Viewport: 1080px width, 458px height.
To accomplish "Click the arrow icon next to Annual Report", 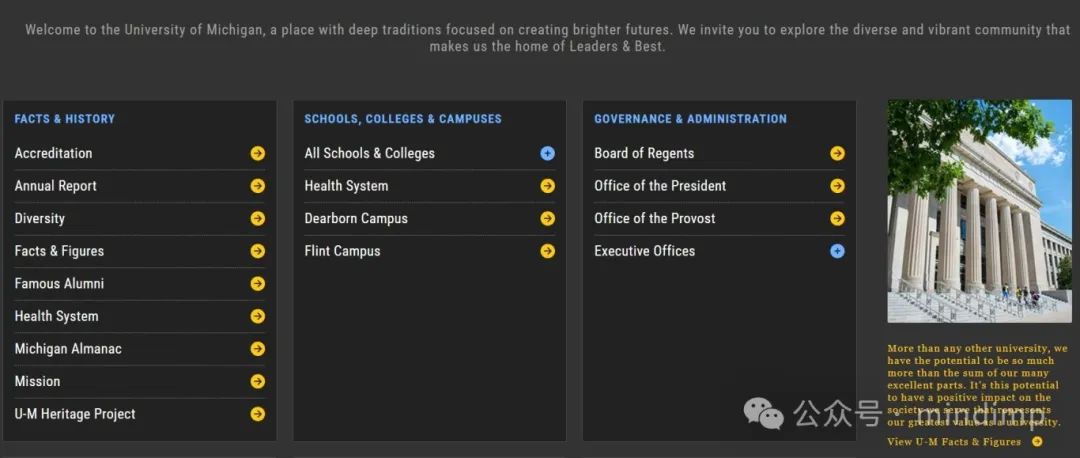I will tap(258, 186).
